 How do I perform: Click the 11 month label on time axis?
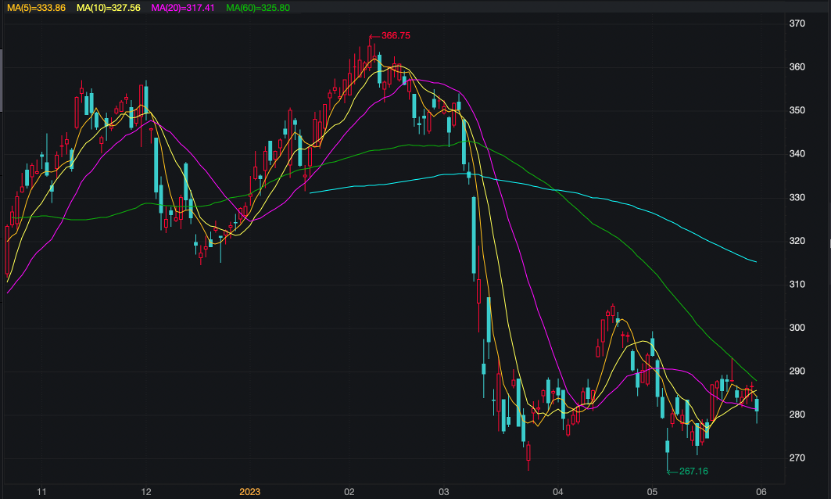pos(41,492)
